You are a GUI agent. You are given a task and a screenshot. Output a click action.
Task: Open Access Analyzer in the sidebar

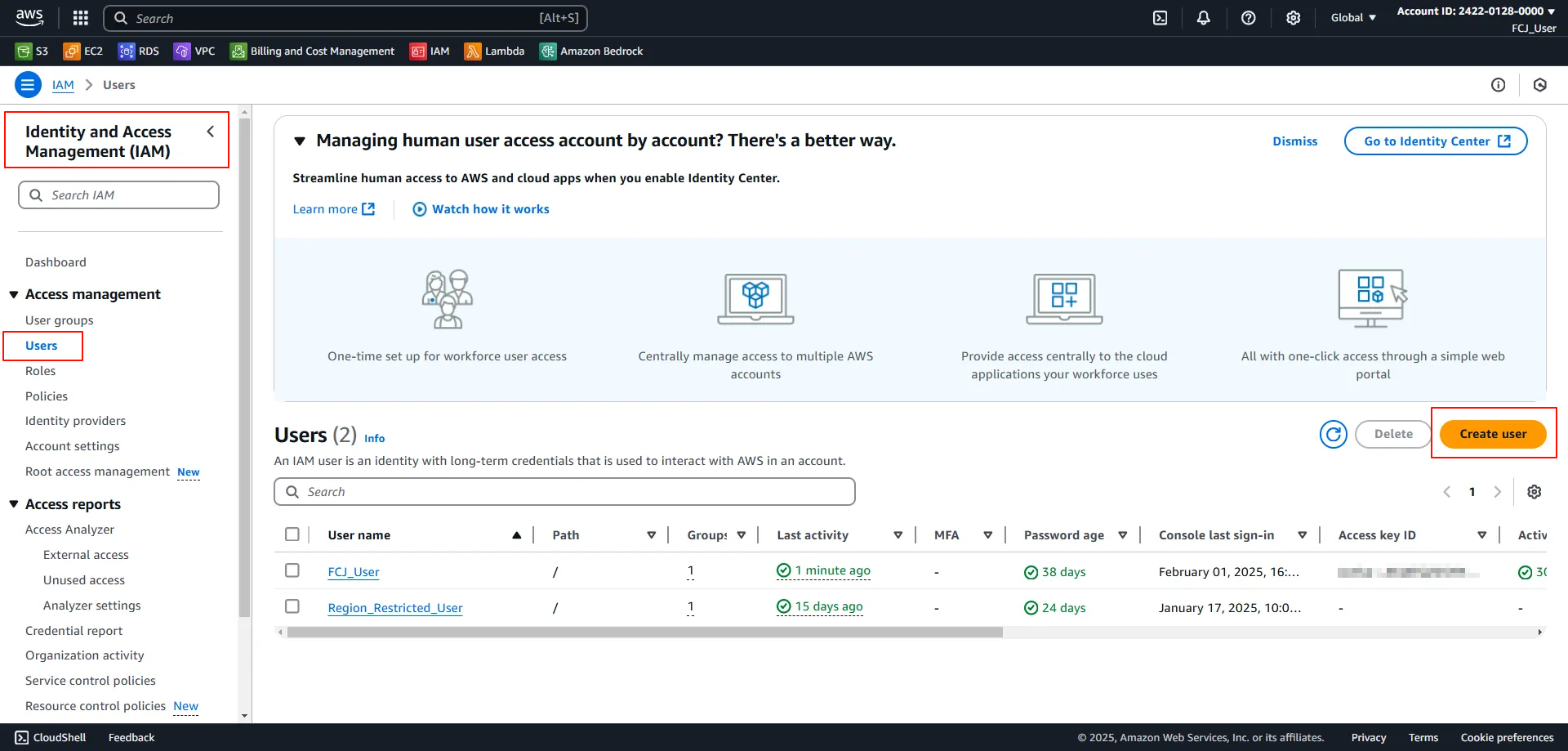pyautogui.click(x=70, y=530)
